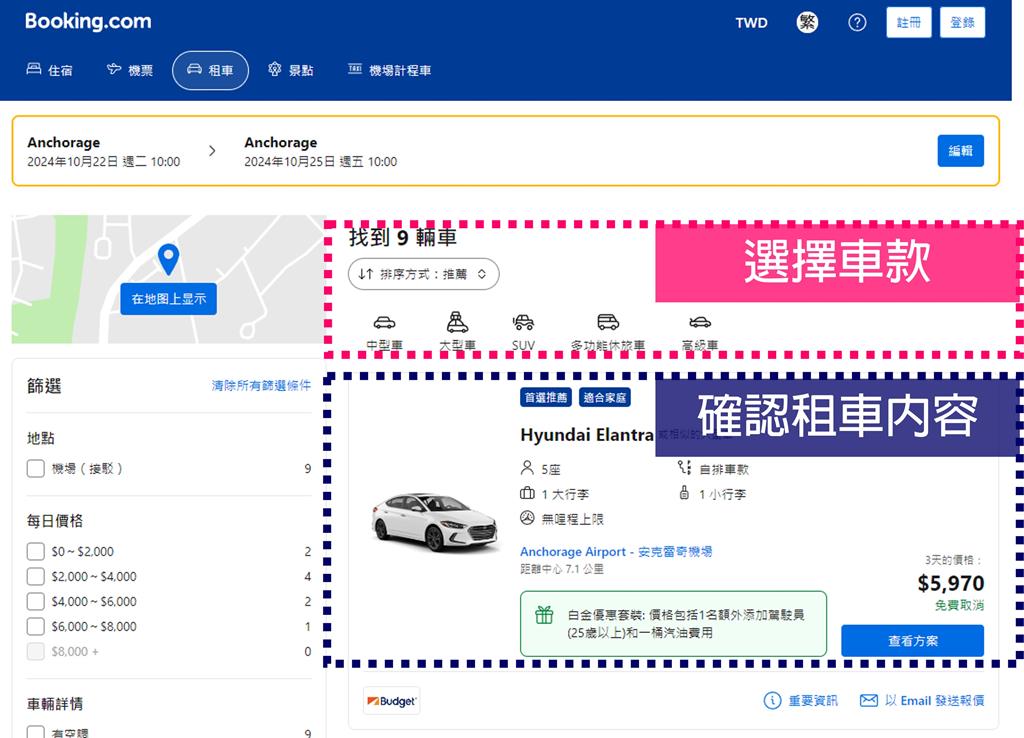Click the 機場計程車 taxi icon

pos(355,69)
